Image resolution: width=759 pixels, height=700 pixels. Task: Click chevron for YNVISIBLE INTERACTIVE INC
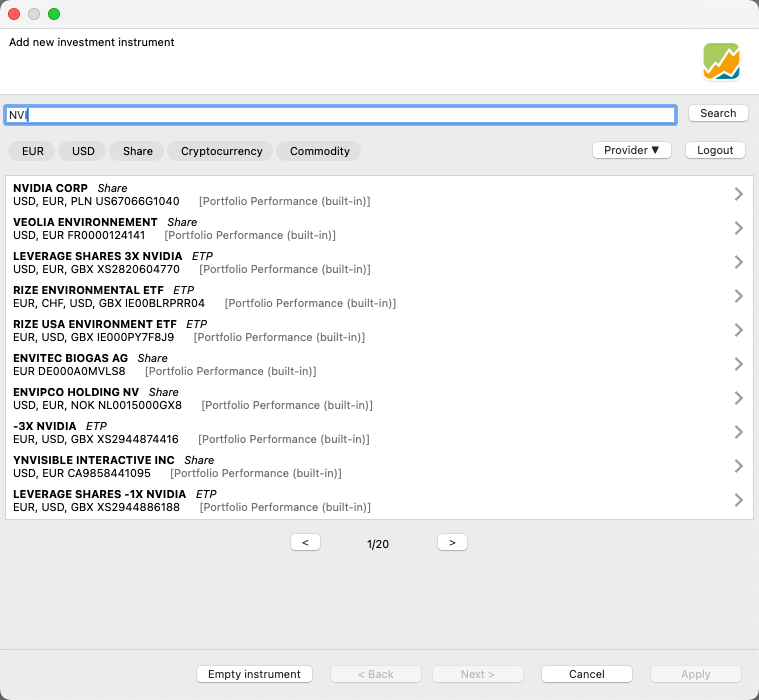click(738, 466)
